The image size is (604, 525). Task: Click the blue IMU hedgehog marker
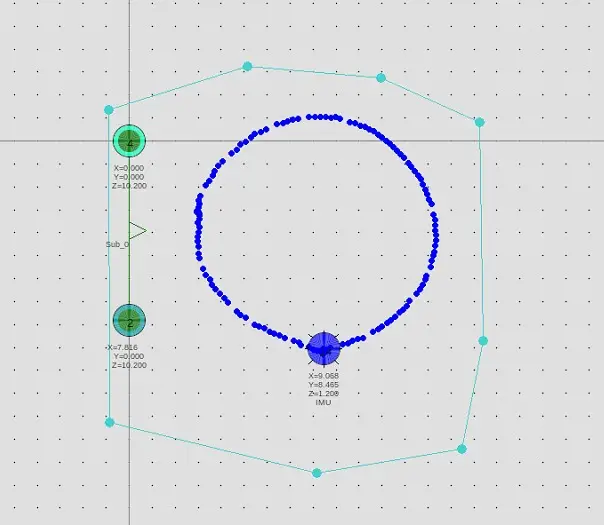[324, 349]
